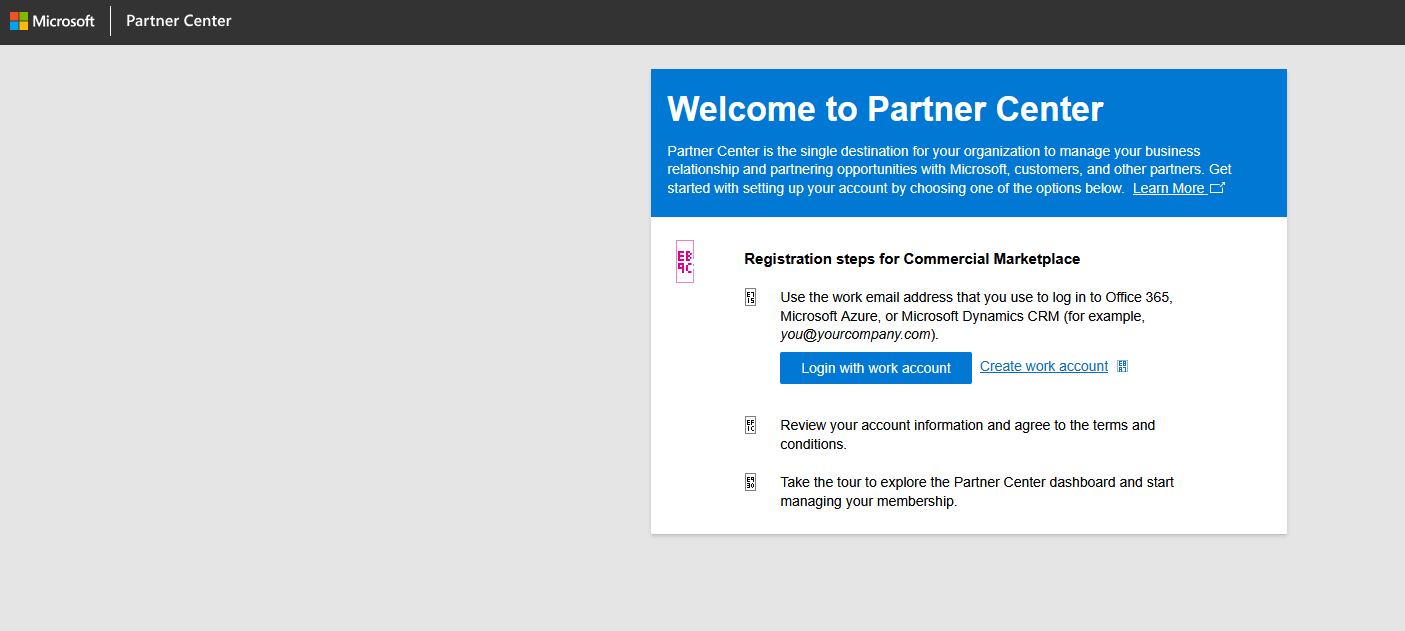
Task: Click 'Review your account information' step text
Action: (x=968, y=435)
